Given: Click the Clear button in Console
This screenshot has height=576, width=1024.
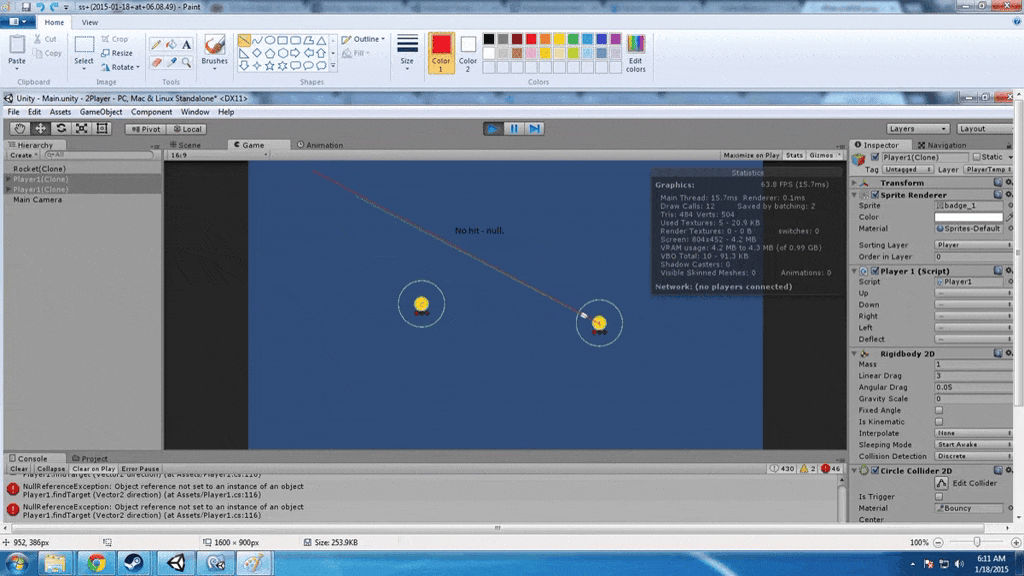Looking at the screenshot, I should [x=19, y=469].
